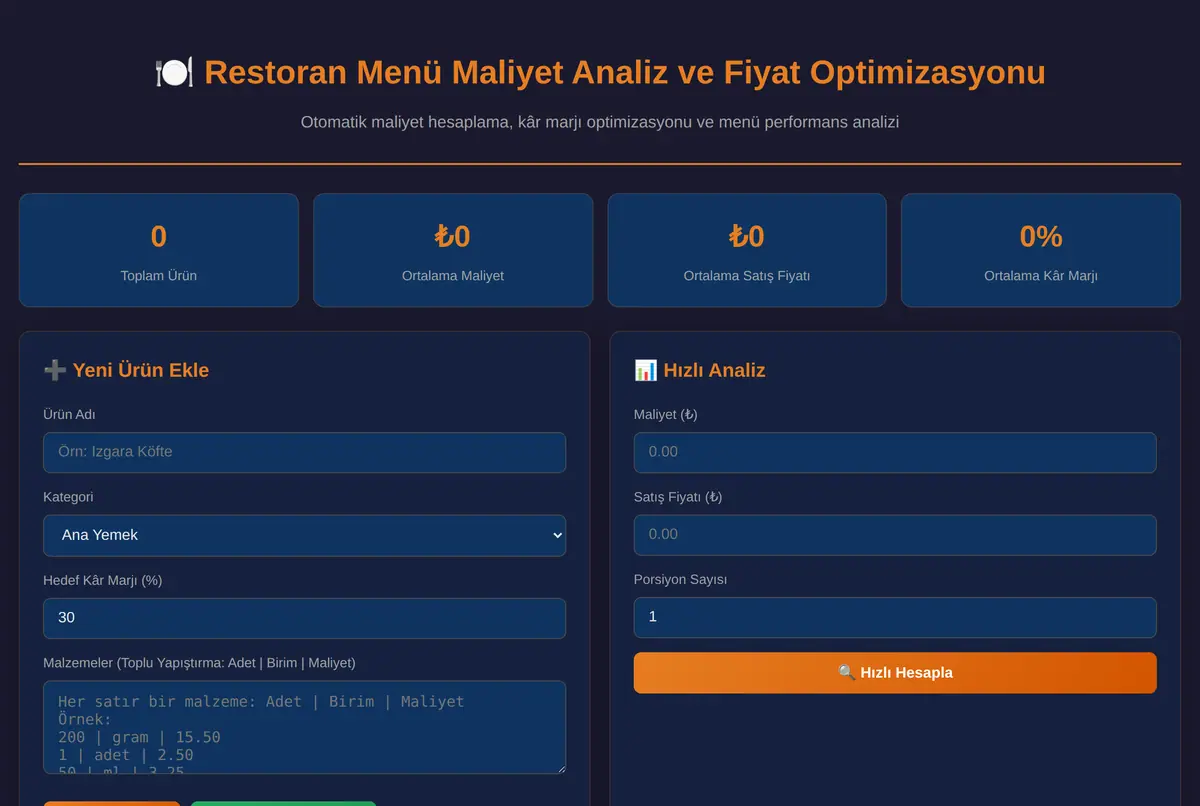The image size is (1200, 806).
Task: Focus the Hedef Kâr Marjı field
Action: click(304, 618)
